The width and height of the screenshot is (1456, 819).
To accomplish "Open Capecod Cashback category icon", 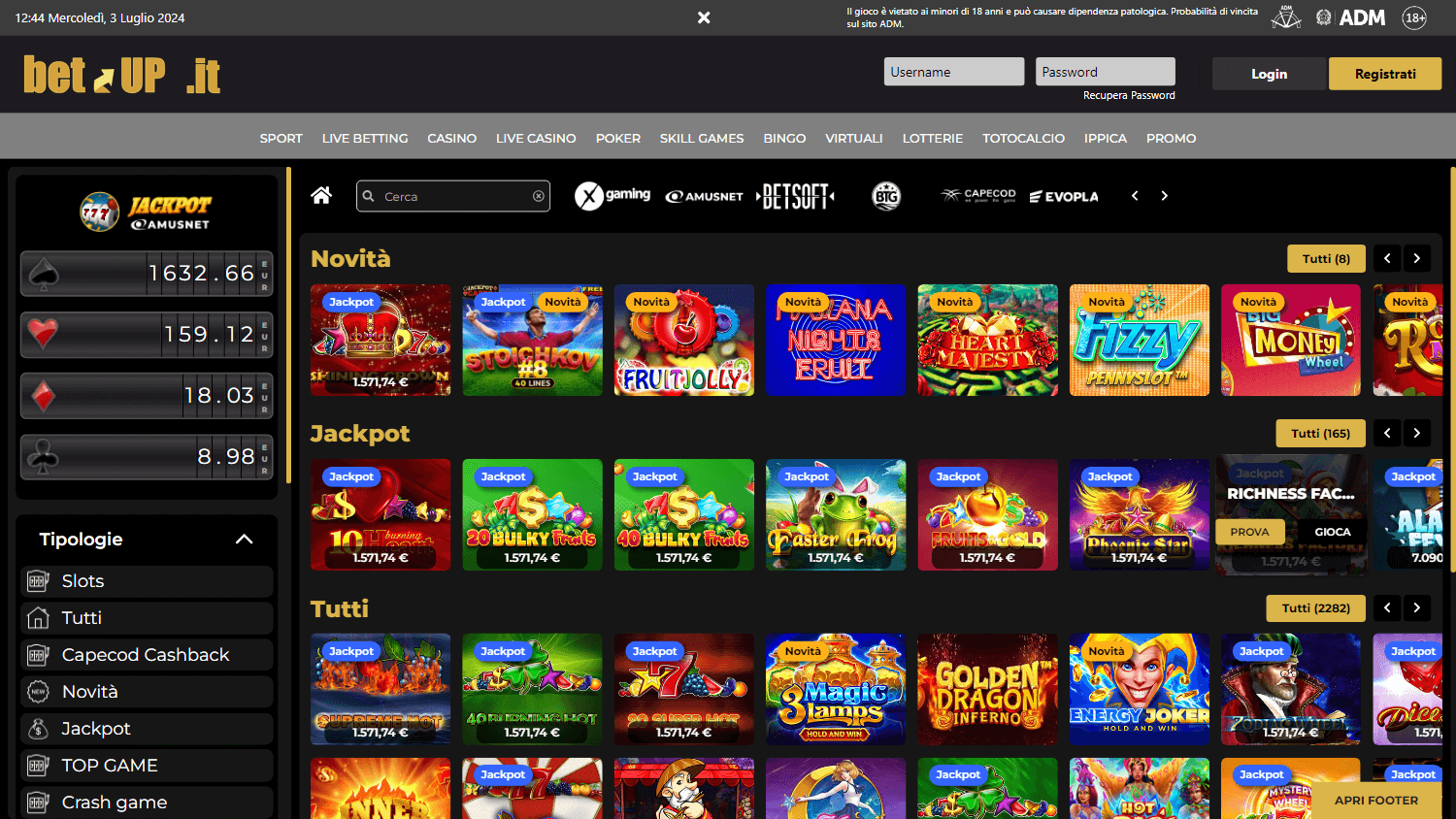I will (x=38, y=655).
